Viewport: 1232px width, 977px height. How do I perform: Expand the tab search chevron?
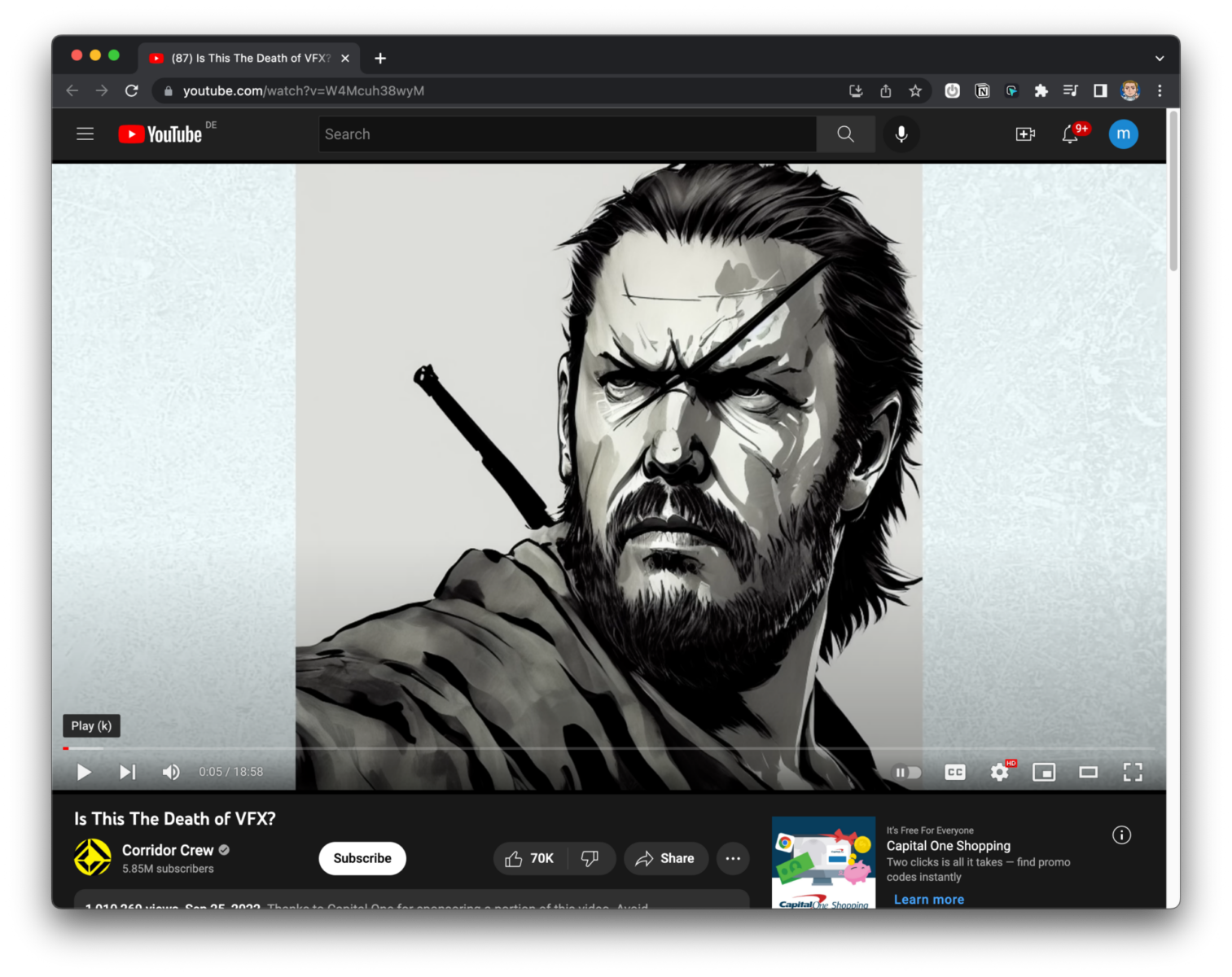click(x=1160, y=59)
